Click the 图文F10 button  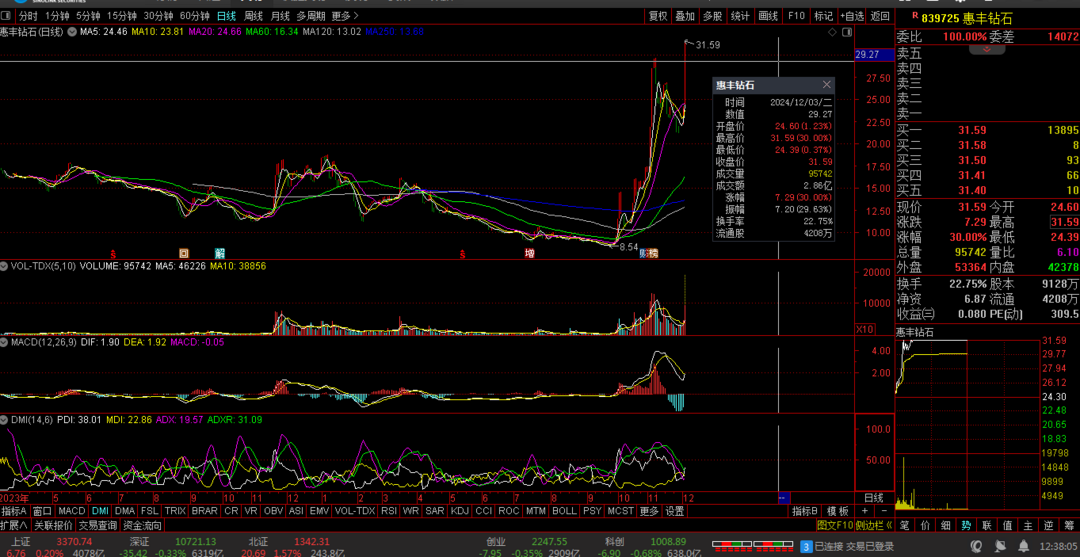point(835,525)
